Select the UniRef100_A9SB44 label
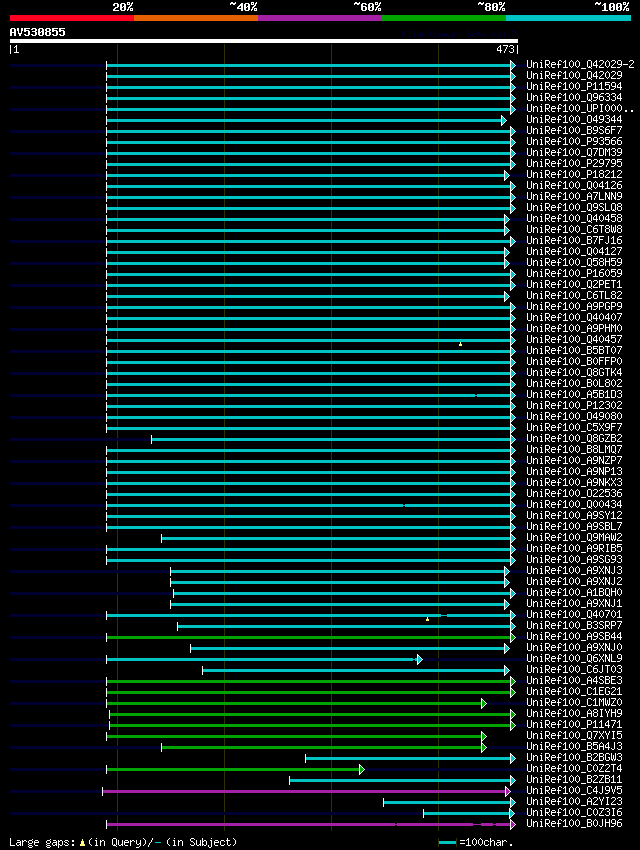This screenshot has width=640, height=850. (x=574, y=636)
